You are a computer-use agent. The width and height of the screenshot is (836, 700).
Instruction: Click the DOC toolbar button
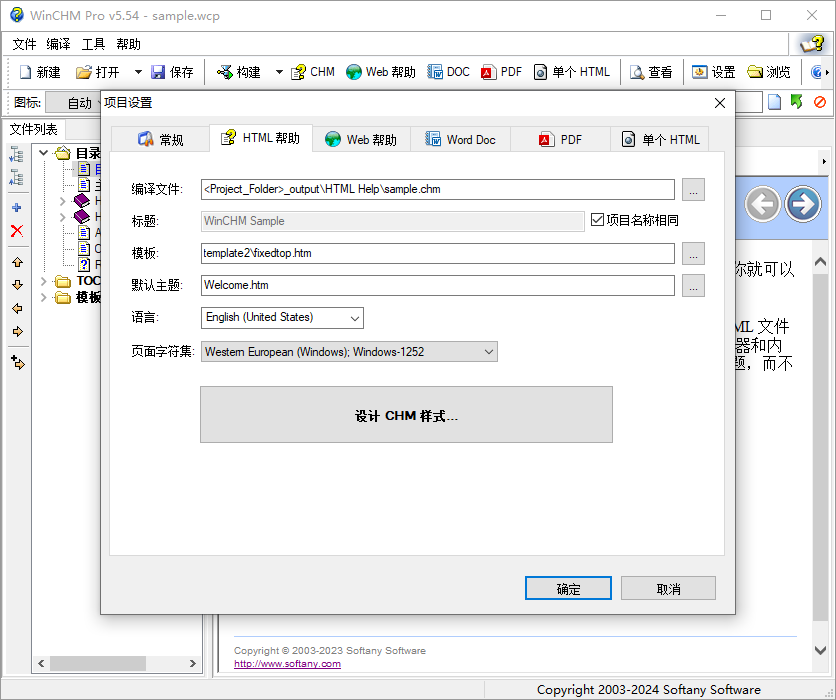click(x=448, y=72)
